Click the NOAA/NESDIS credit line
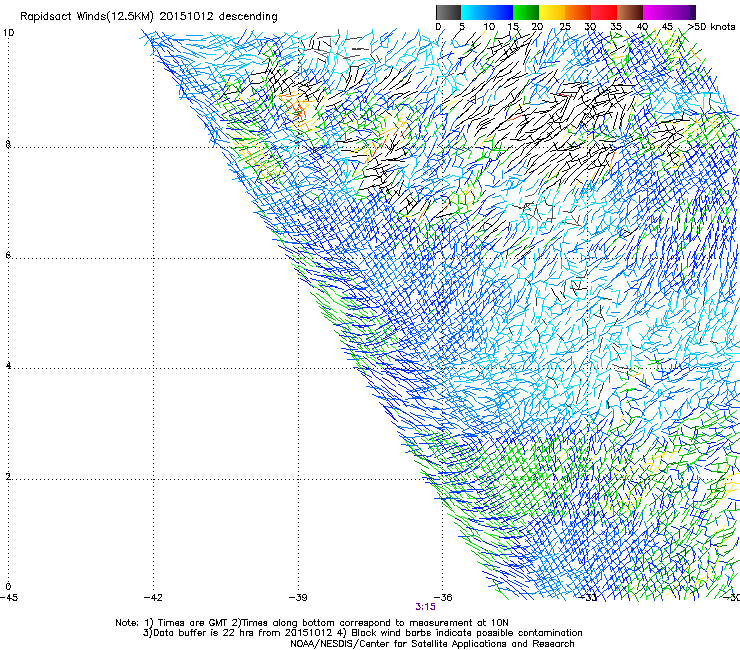 click(x=432, y=644)
